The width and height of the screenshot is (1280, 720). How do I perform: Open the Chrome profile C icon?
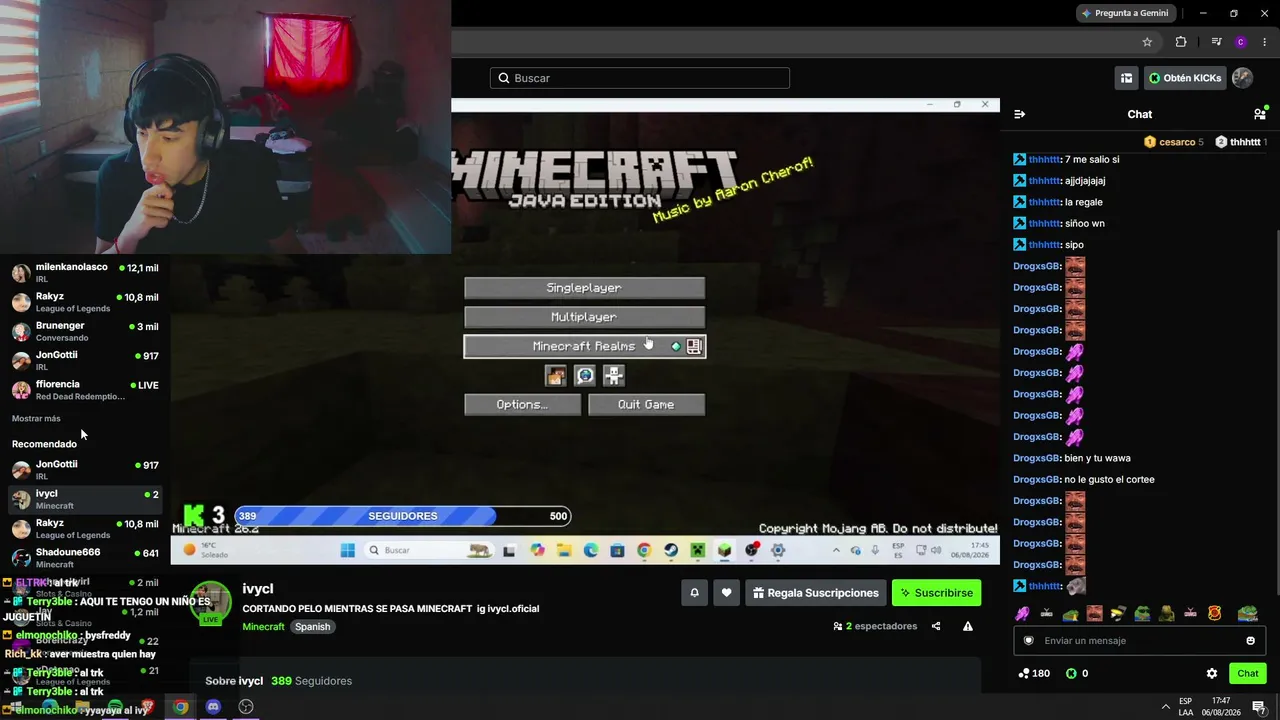pos(1240,42)
